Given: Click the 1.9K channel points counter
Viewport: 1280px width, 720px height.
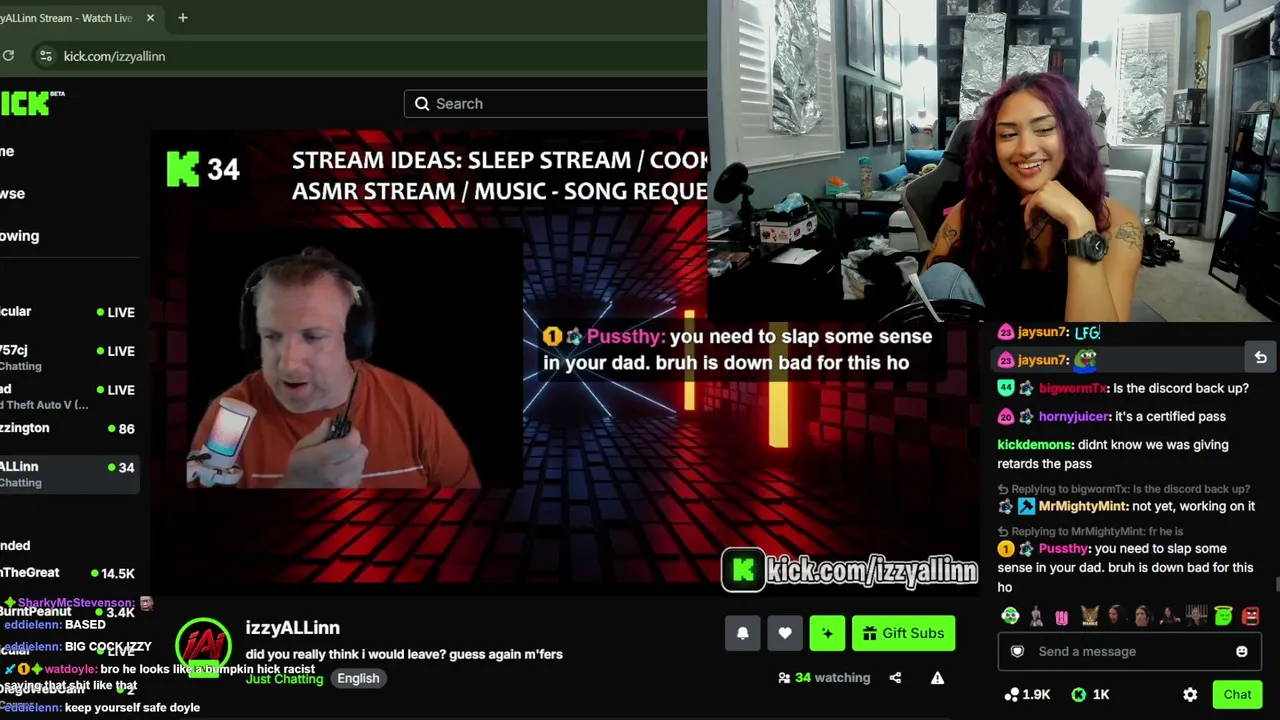Looking at the screenshot, I should [x=1027, y=695].
